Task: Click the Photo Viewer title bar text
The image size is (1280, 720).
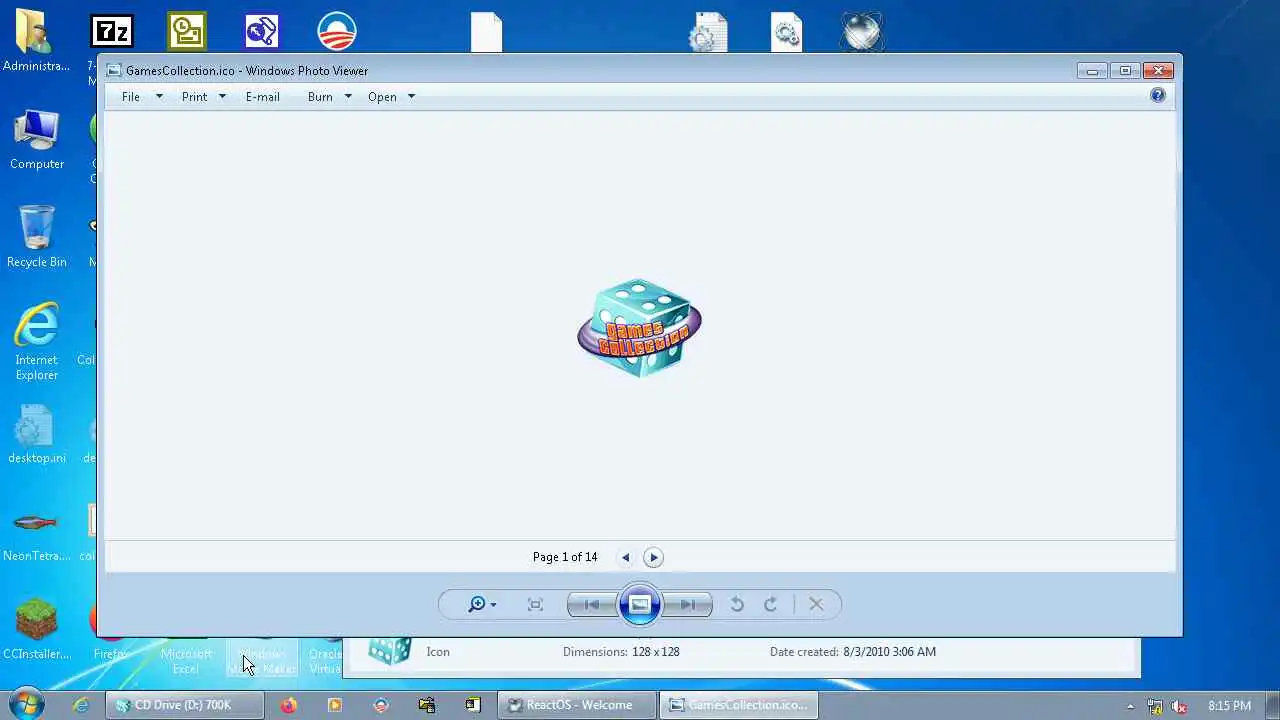Action: [x=247, y=71]
